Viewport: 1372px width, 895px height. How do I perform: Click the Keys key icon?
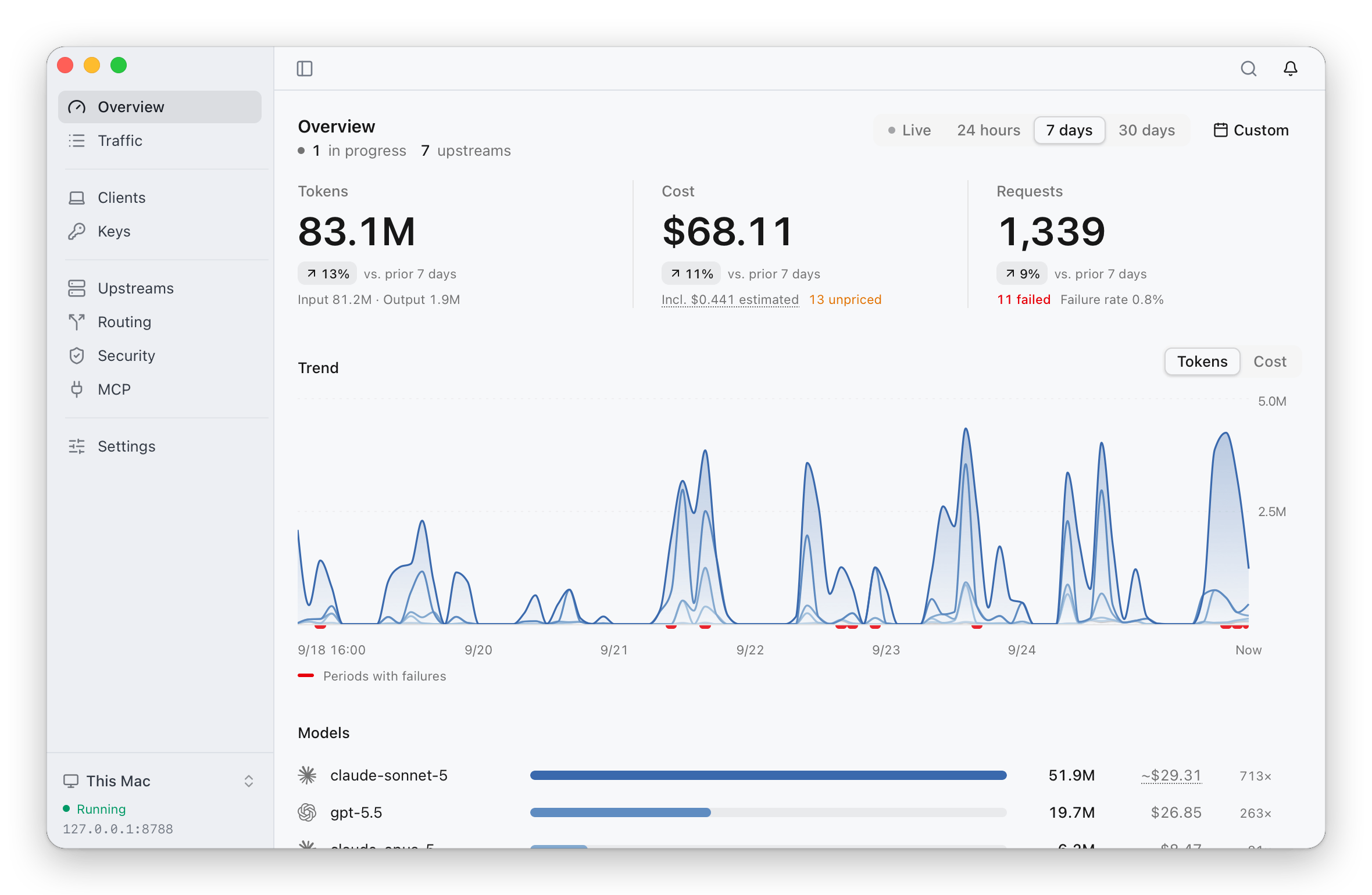click(77, 231)
